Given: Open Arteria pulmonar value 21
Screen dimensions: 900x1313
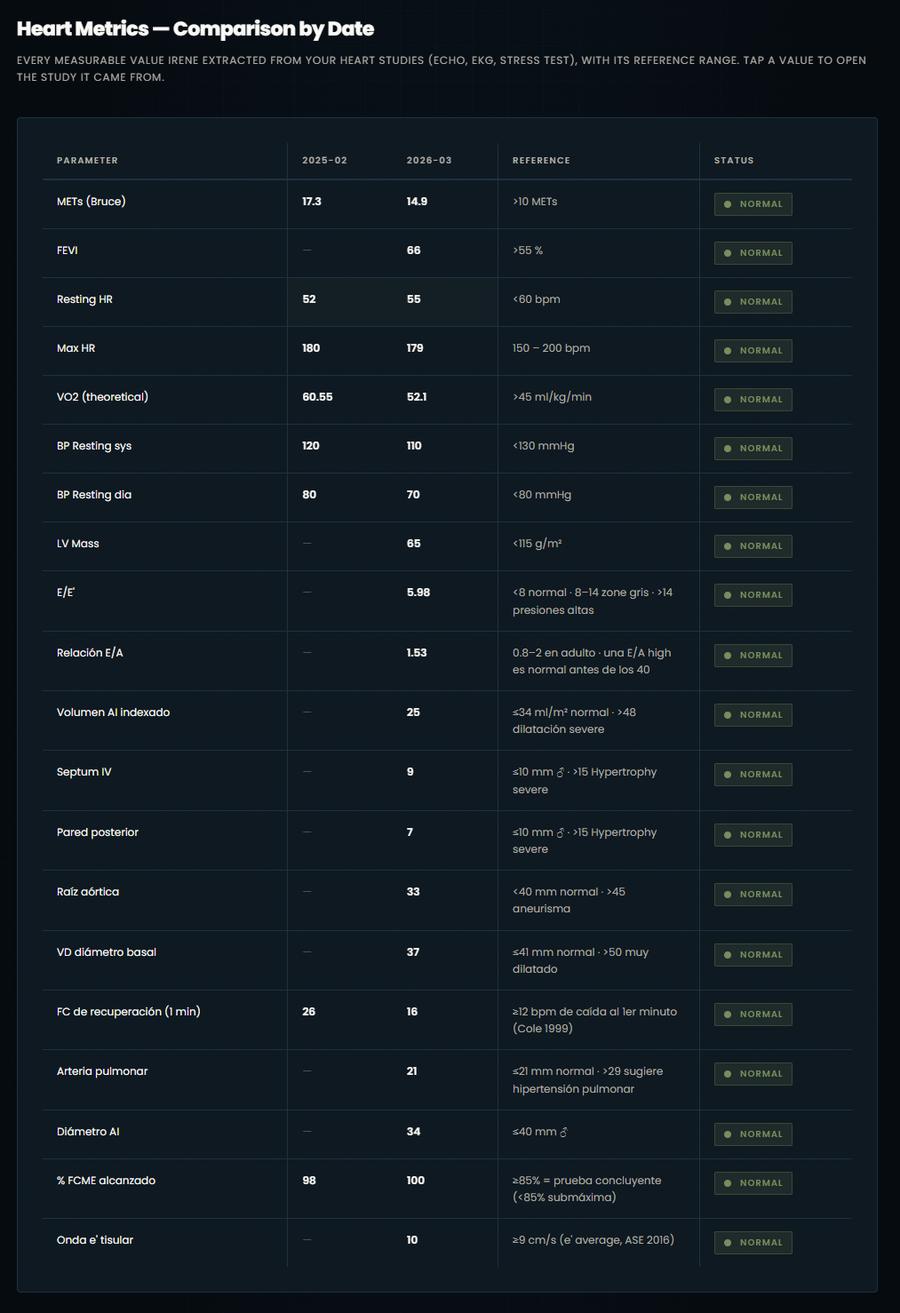Looking at the screenshot, I should click(x=412, y=1072).
